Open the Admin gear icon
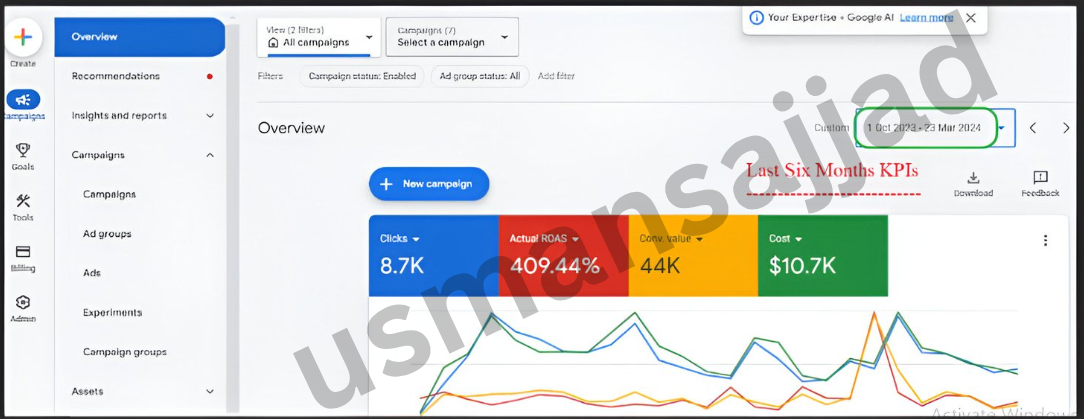The height and width of the screenshot is (419, 1084). [x=23, y=303]
